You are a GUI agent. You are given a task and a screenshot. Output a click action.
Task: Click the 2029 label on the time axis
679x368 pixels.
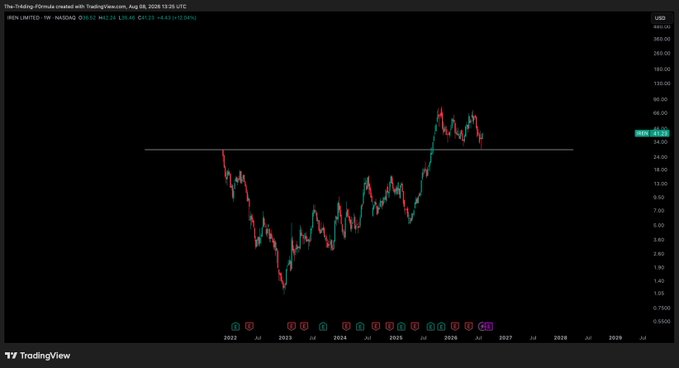[x=615, y=338]
